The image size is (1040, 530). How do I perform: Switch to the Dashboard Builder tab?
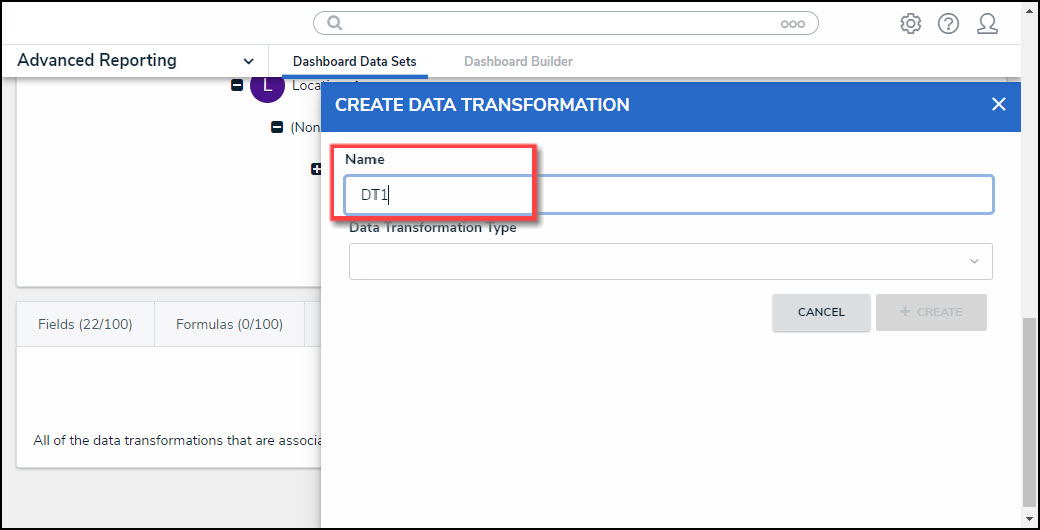click(x=518, y=62)
